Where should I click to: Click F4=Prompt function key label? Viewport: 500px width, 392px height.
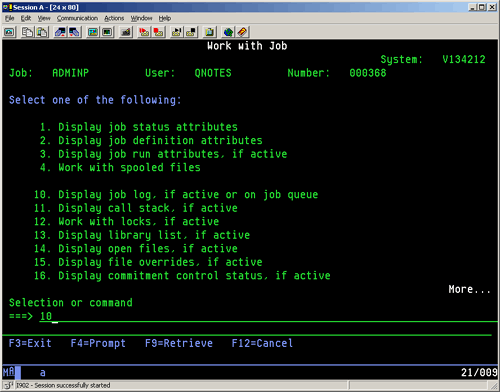tap(98, 343)
